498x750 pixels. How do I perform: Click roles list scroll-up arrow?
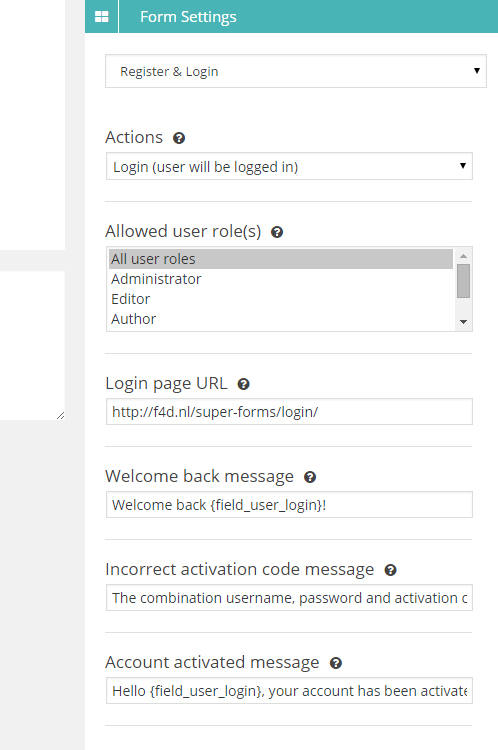pyautogui.click(x=463, y=256)
